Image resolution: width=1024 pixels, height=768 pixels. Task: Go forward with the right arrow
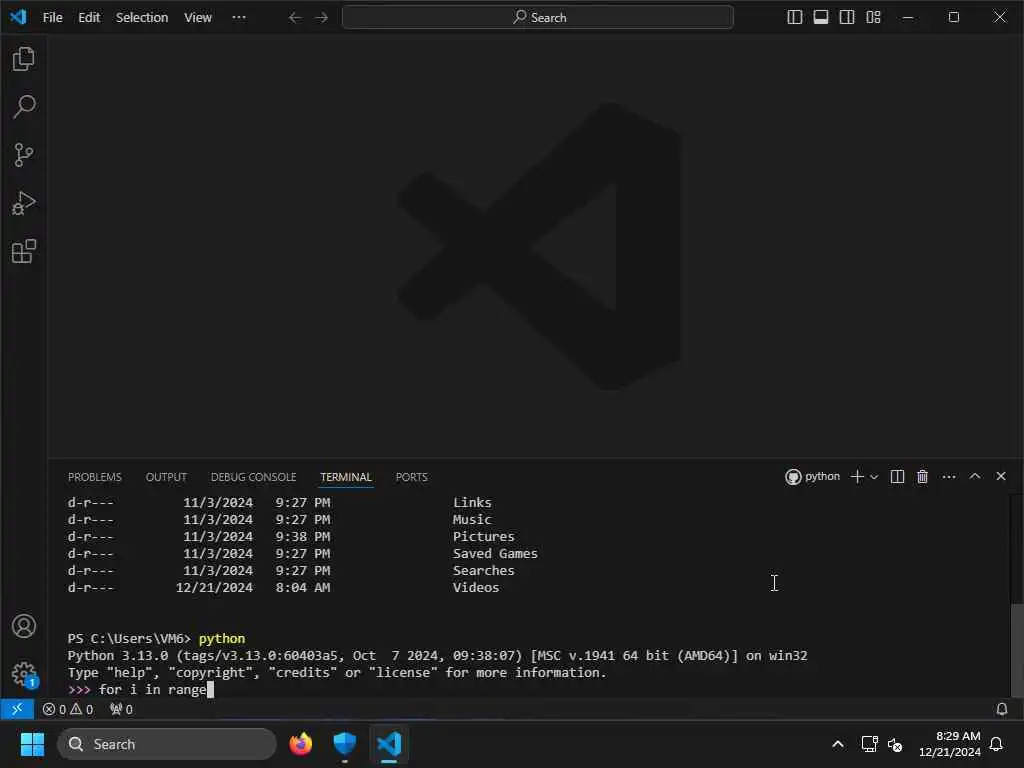(x=321, y=18)
